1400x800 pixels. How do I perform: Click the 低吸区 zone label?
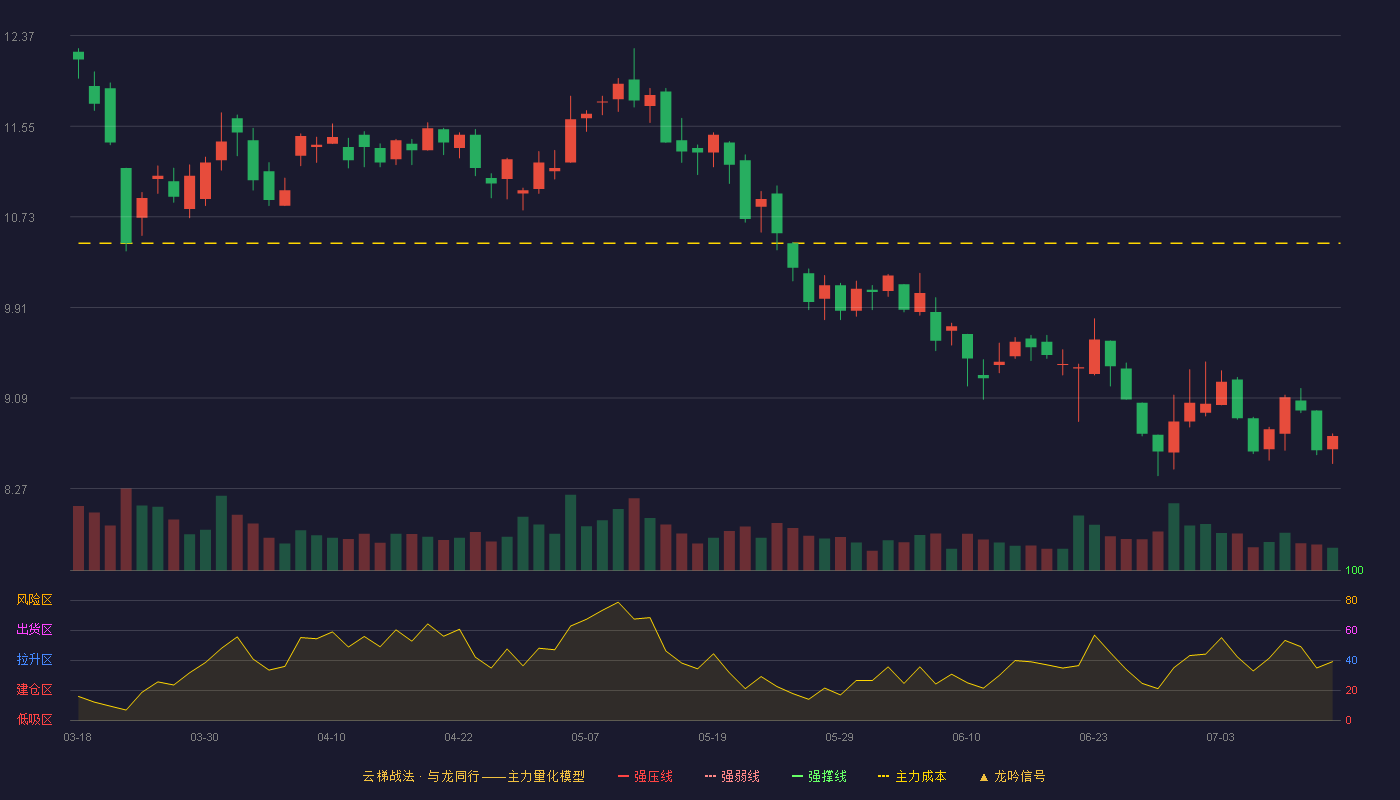click(34, 719)
